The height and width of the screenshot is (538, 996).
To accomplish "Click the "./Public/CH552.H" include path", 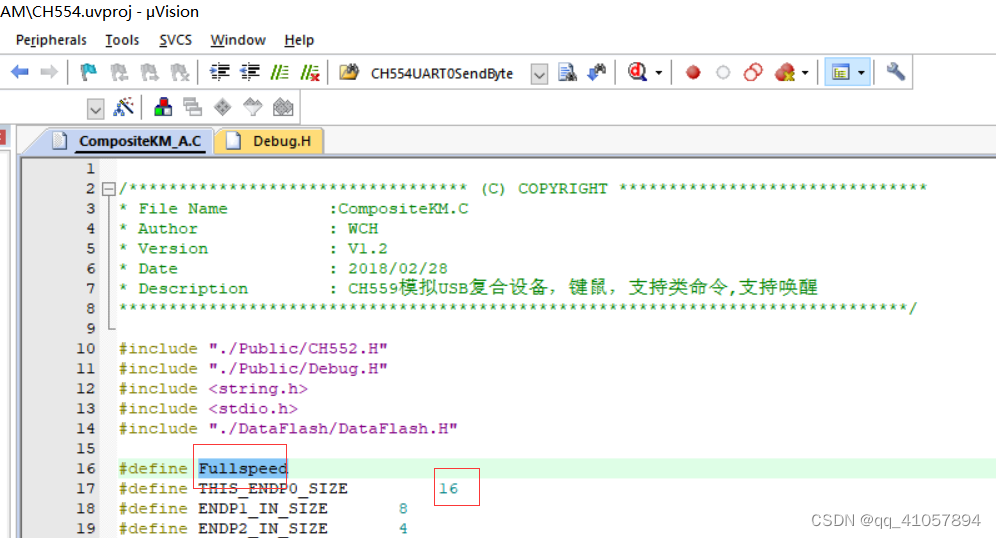I will click(298, 349).
